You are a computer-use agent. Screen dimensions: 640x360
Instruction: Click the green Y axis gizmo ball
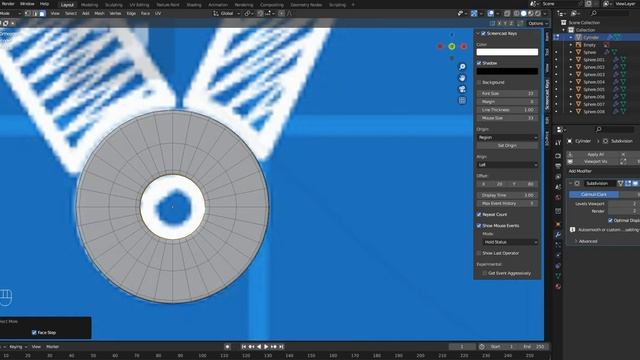(x=452, y=47)
